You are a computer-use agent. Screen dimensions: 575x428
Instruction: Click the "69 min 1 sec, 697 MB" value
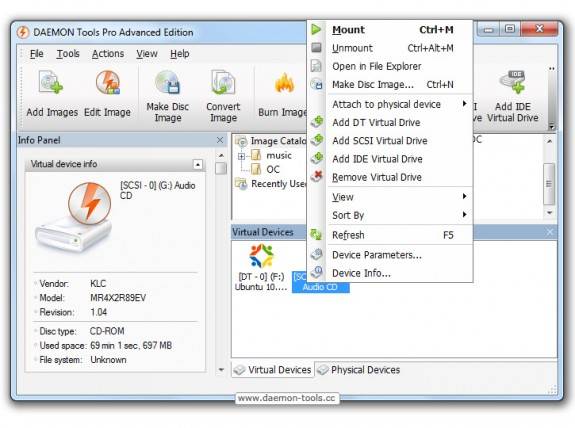point(131,345)
